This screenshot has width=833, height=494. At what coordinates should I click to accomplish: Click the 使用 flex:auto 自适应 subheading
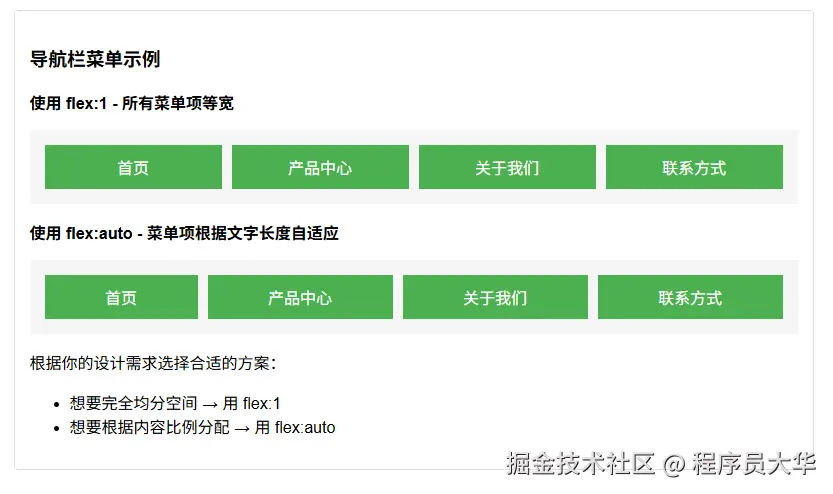click(x=184, y=233)
